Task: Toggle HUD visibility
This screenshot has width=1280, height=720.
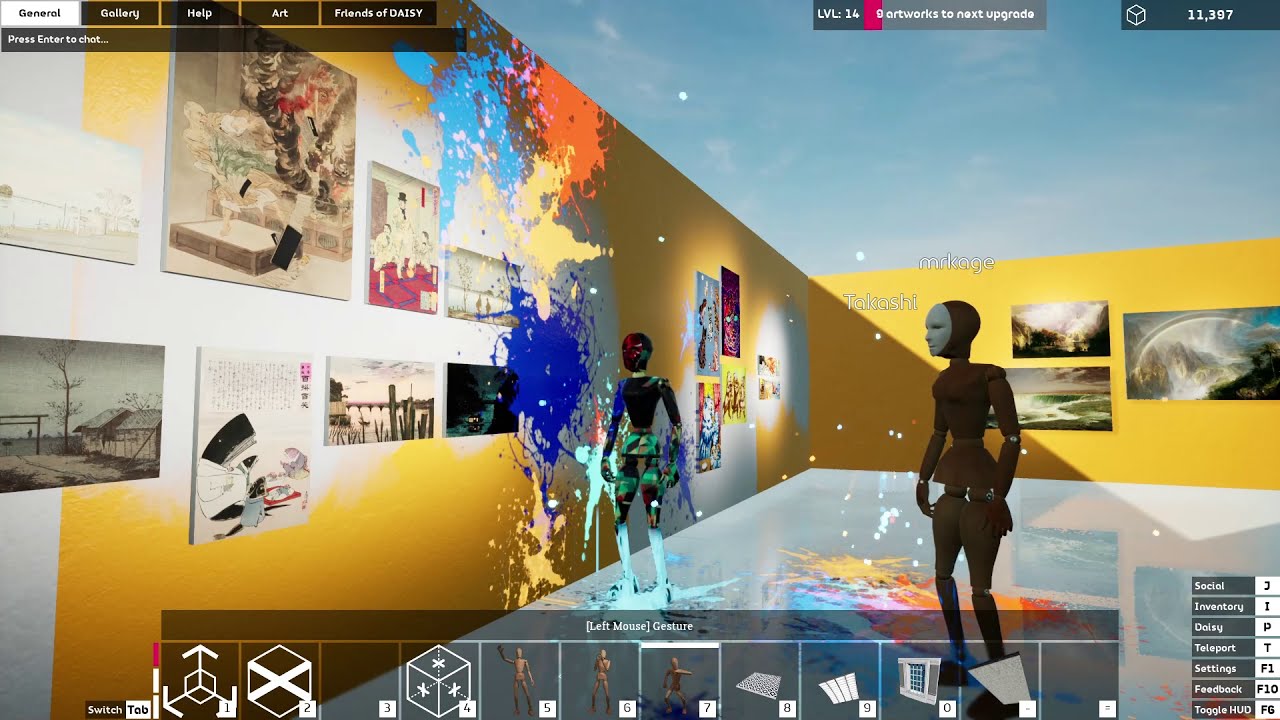Action: [x=1235, y=710]
